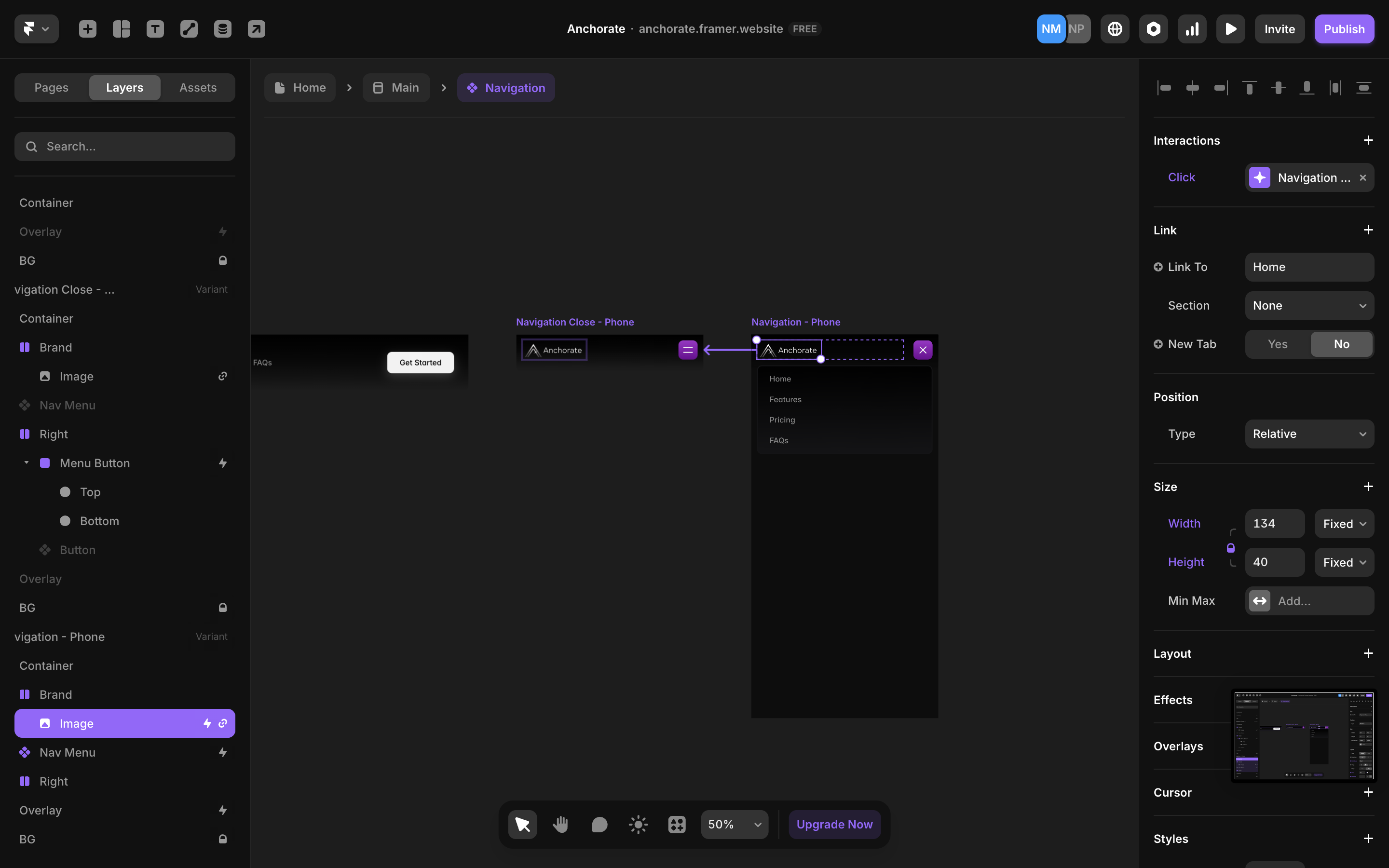Screen dimensions: 1389x868
Task: Click the Insert plus icon in top toolbar
Action: (87, 29)
